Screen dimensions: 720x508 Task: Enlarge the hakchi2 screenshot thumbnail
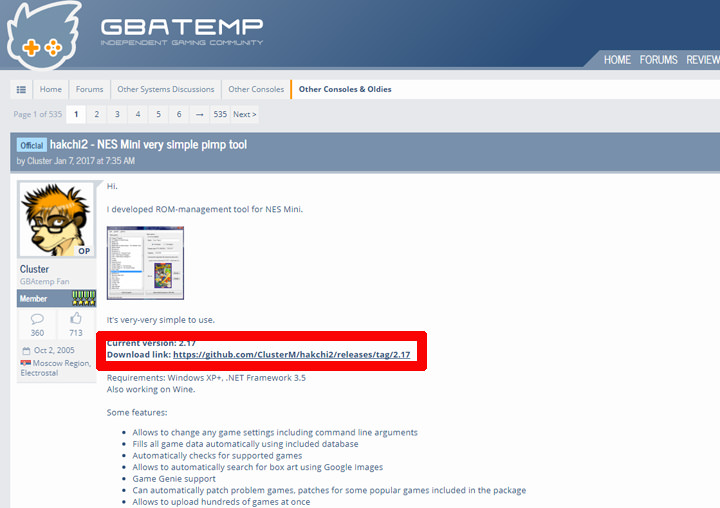tap(145, 263)
